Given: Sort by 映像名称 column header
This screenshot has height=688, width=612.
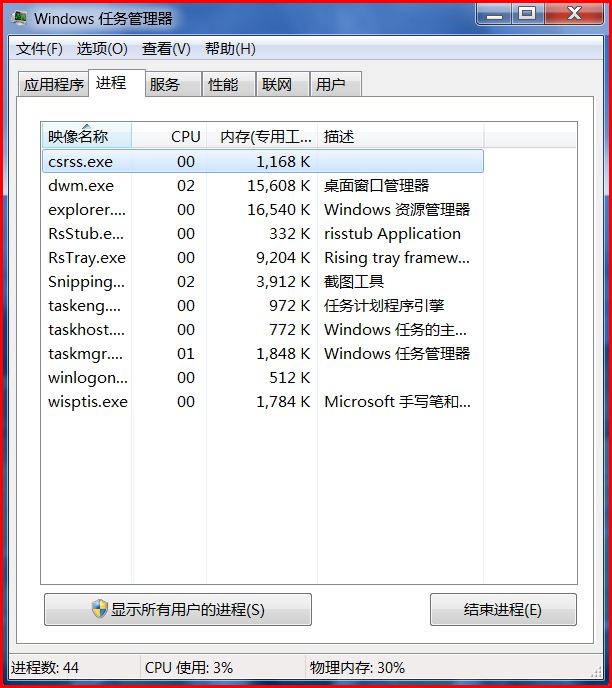Looking at the screenshot, I should click(x=87, y=136).
